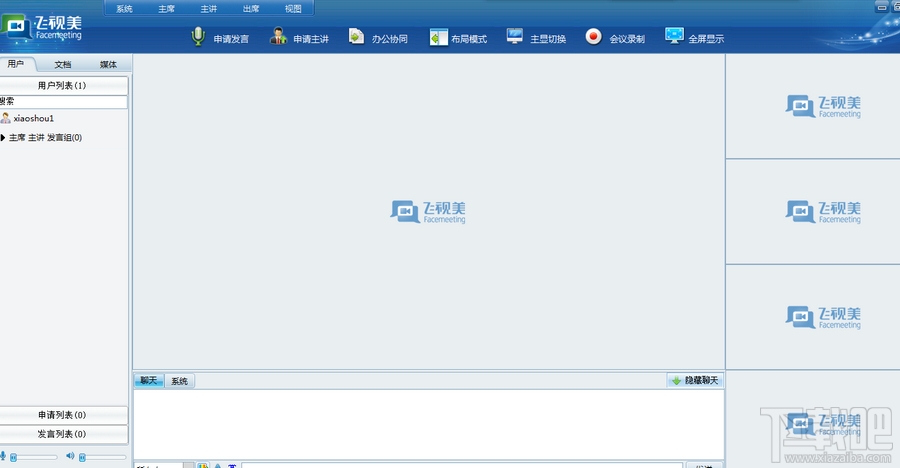Minimize the Facemeeting window
Viewport: 900px width, 468px height.
881,7
